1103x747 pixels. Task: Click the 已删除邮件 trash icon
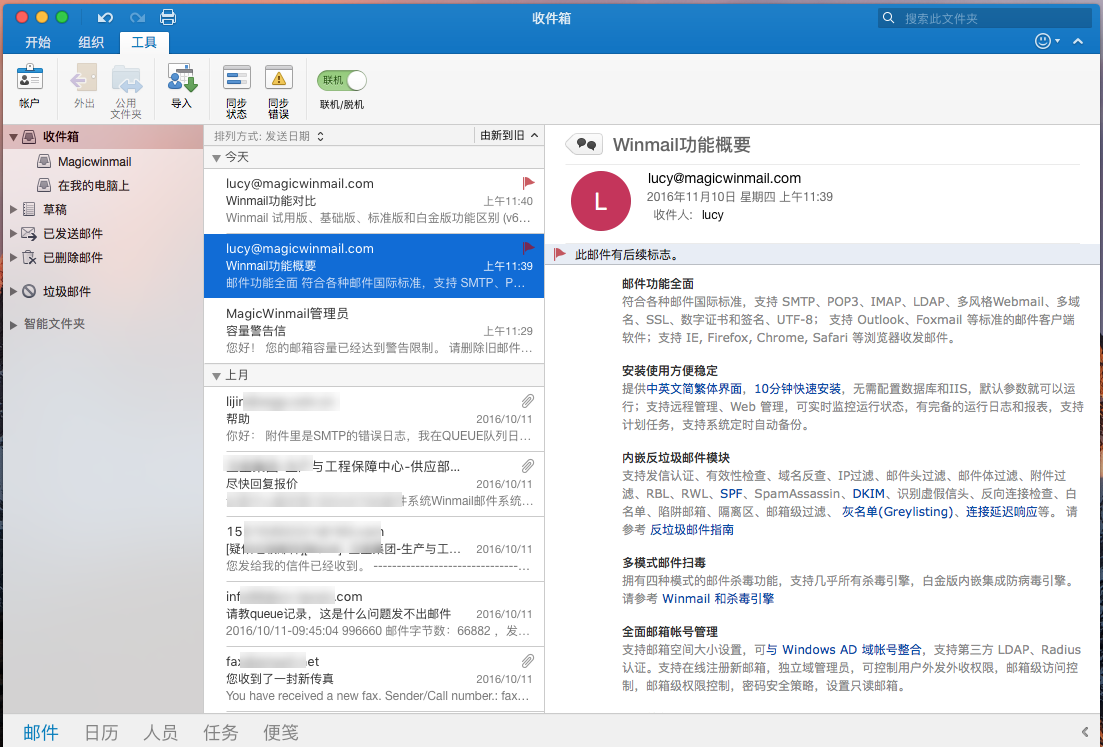pyautogui.click(x=29, y=257)
